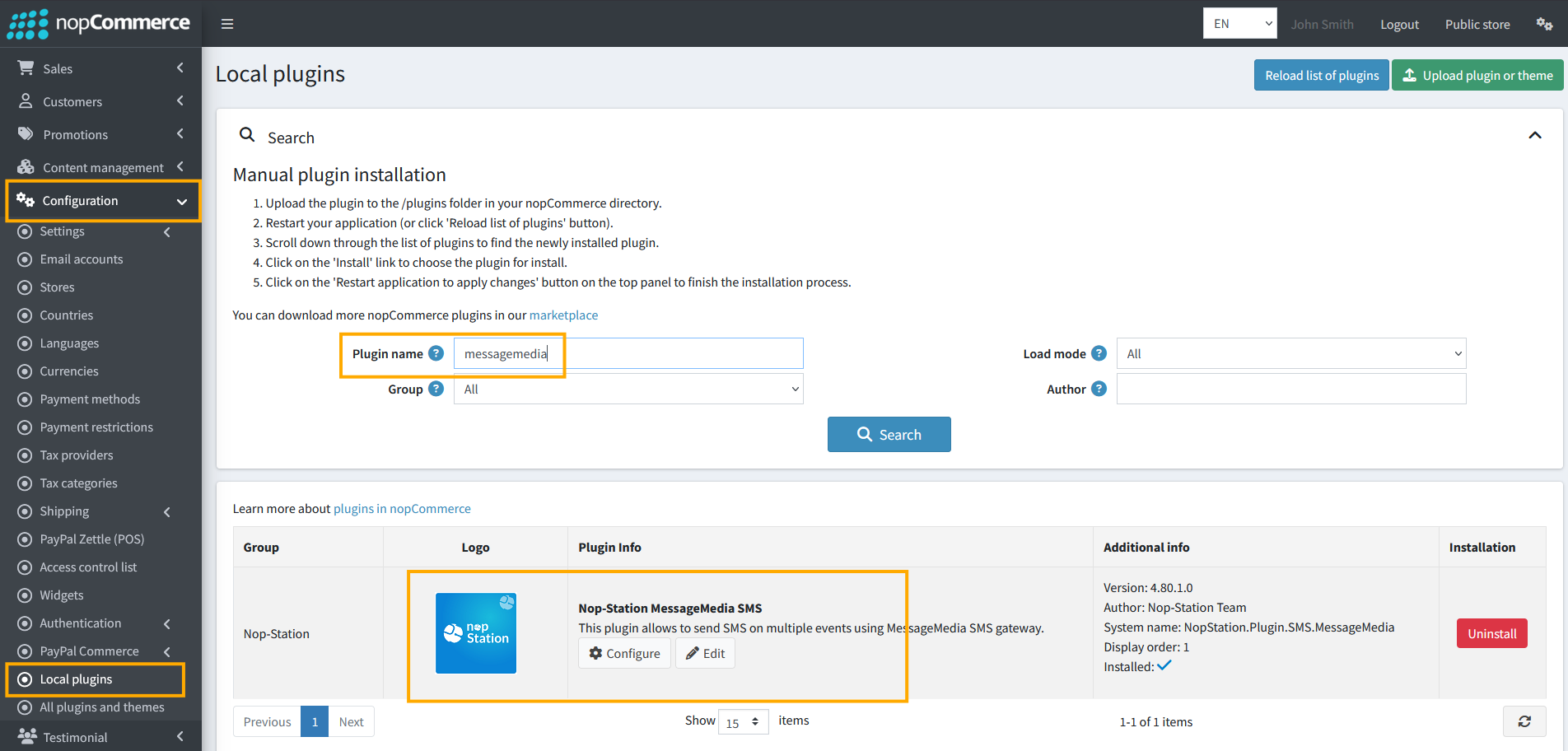
Task: Click the Author input field
Action: click(1291, 389)
